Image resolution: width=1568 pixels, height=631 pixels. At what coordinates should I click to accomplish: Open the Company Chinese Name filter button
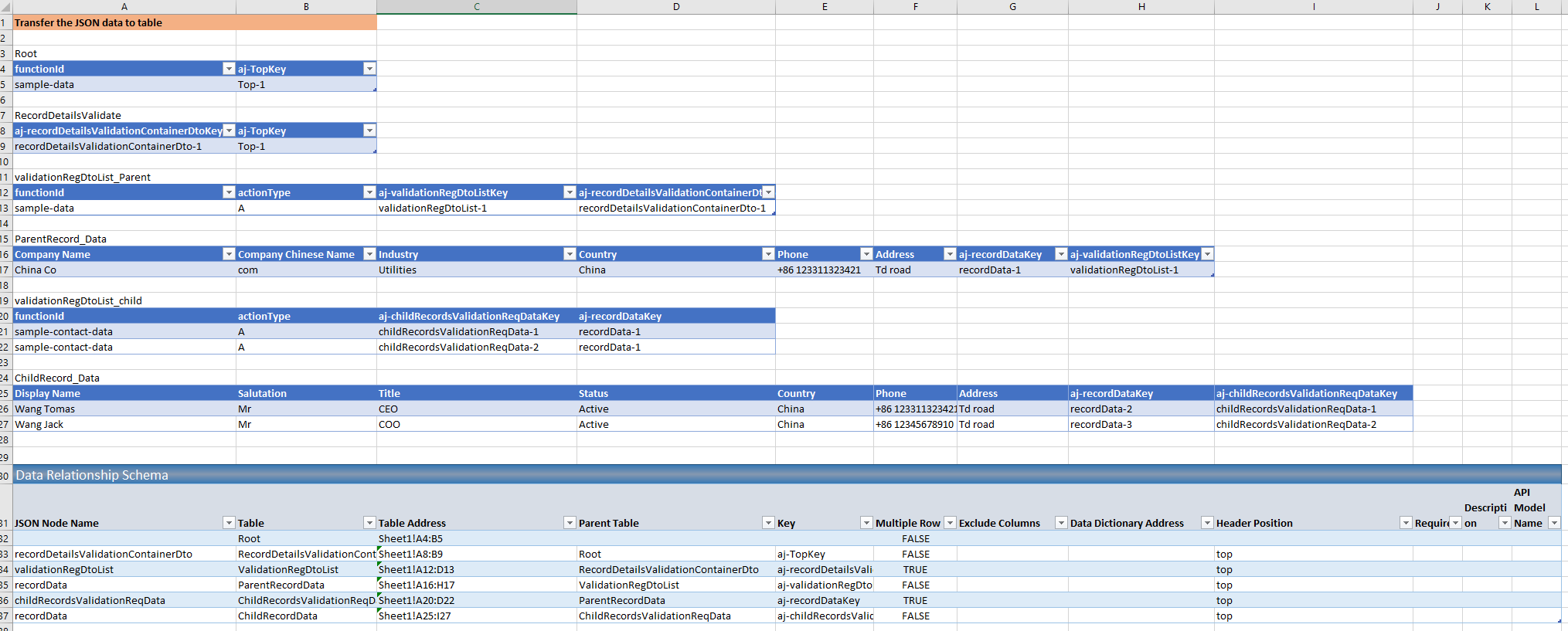pyautogui.click(x=369, y=254)
